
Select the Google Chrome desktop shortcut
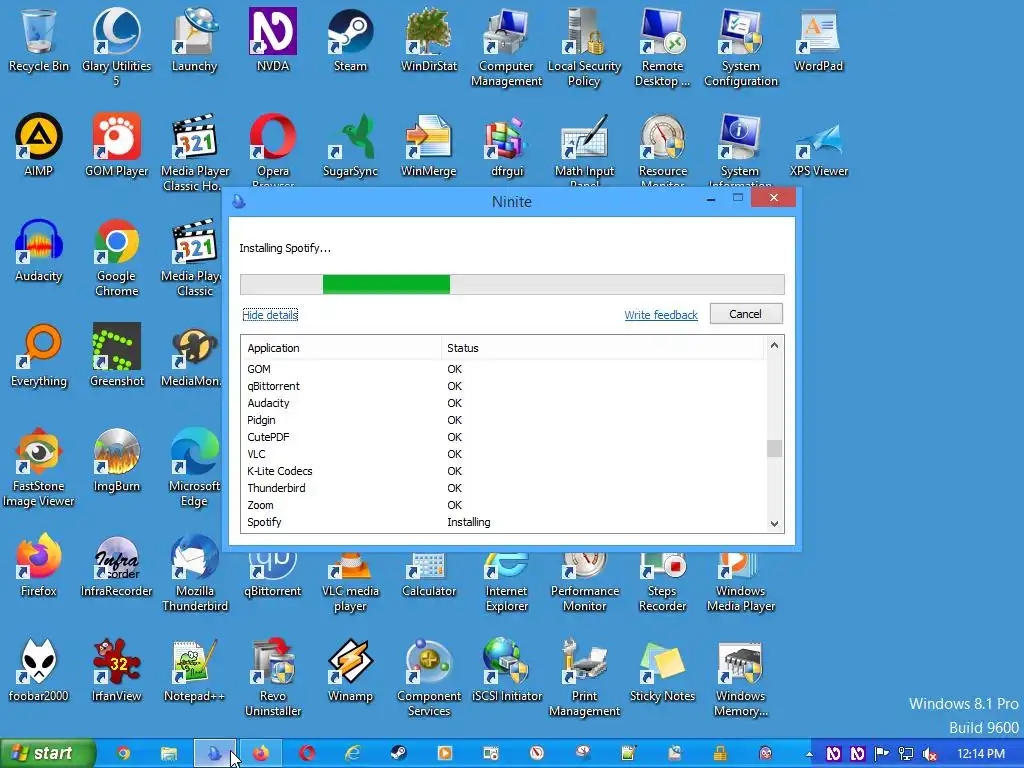[x=116, y=257]
